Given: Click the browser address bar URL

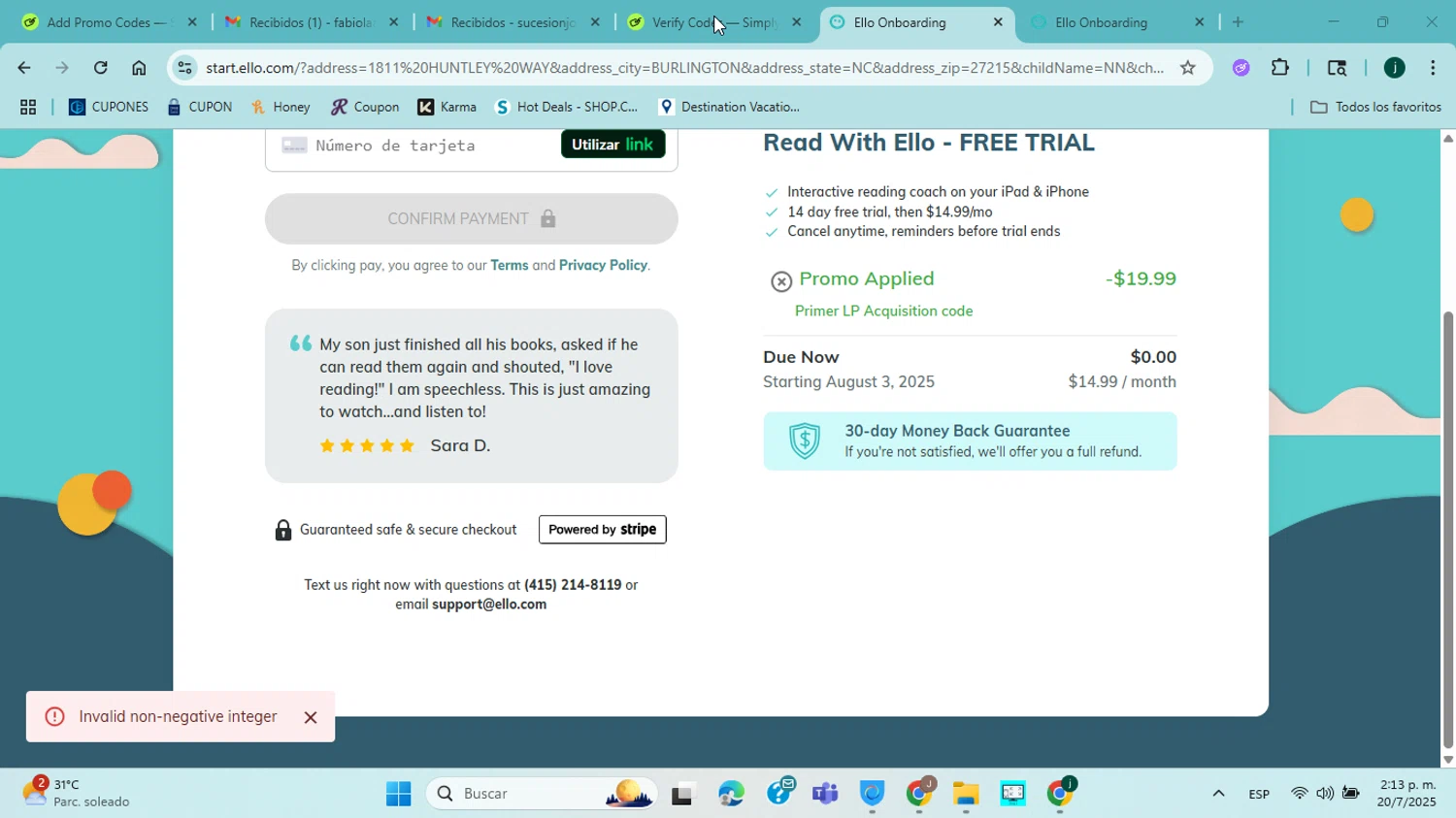Looking at the screenshot, I should tap(684, 68).
